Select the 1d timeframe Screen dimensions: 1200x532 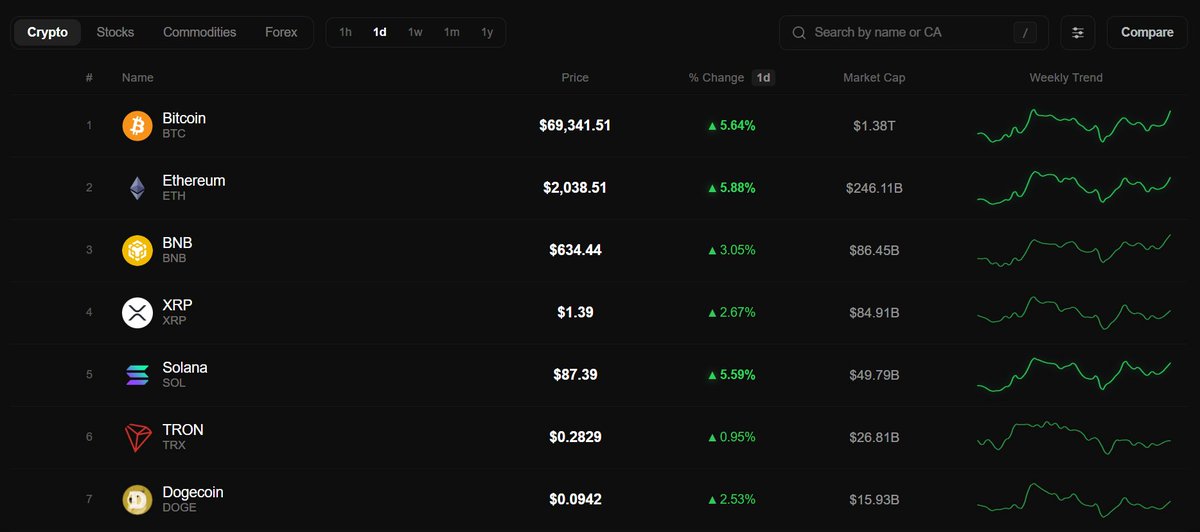[x=380, y=32]
